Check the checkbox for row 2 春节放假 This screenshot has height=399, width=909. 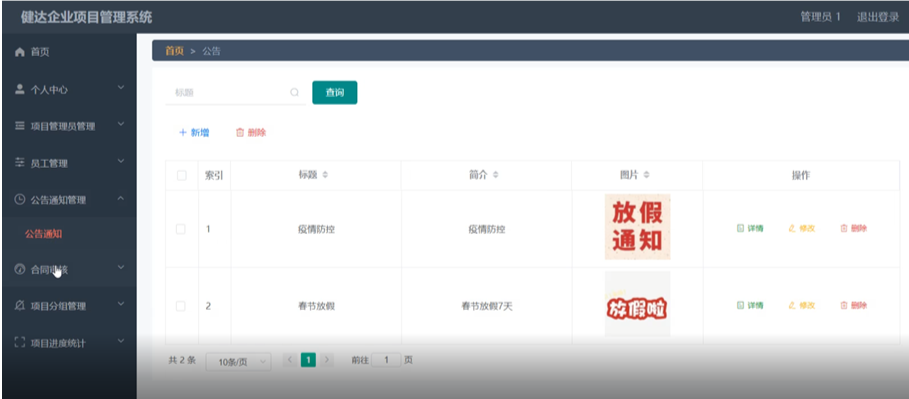click(x=181, y=306)
